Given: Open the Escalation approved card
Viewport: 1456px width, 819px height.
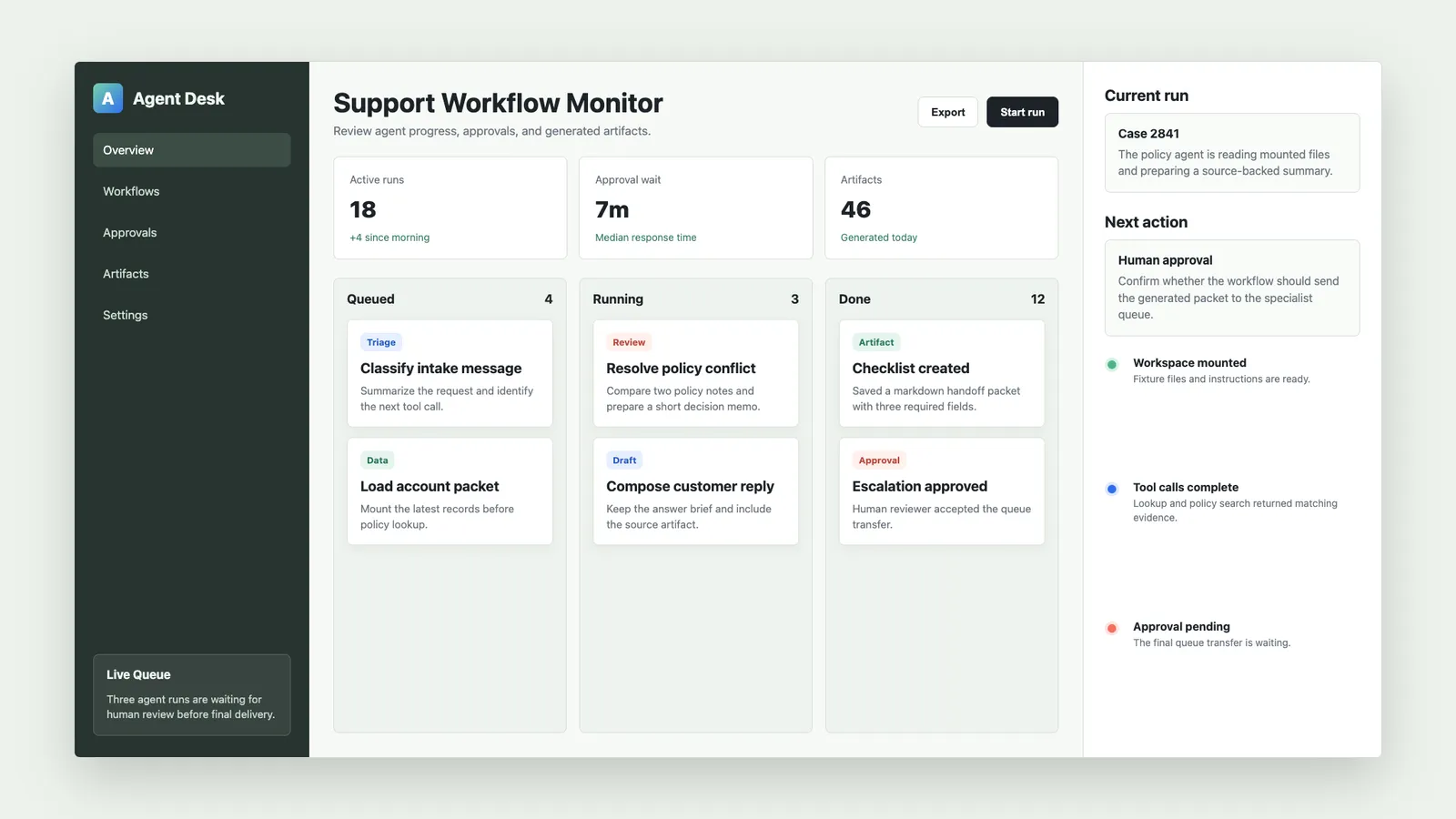Looking at the screenshot, I should [x=942, y=491].
